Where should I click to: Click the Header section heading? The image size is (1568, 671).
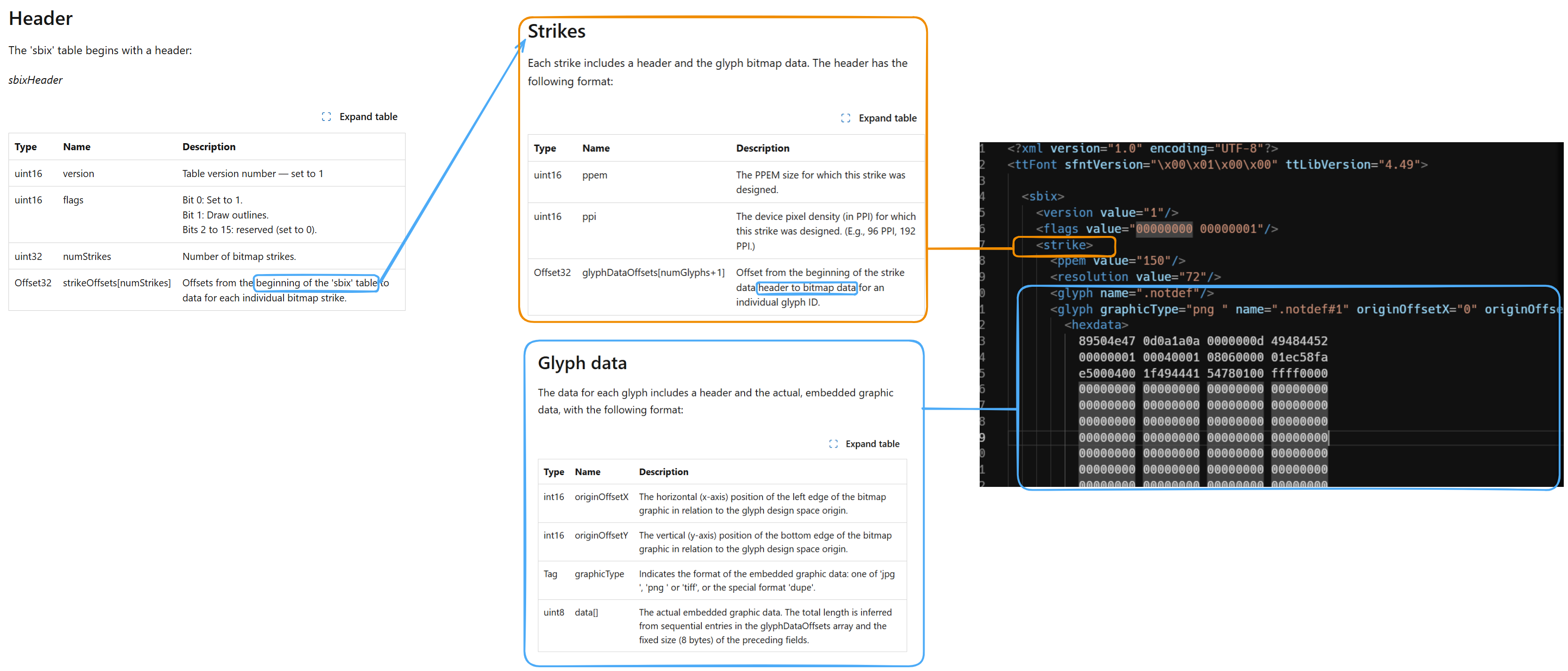40,18
